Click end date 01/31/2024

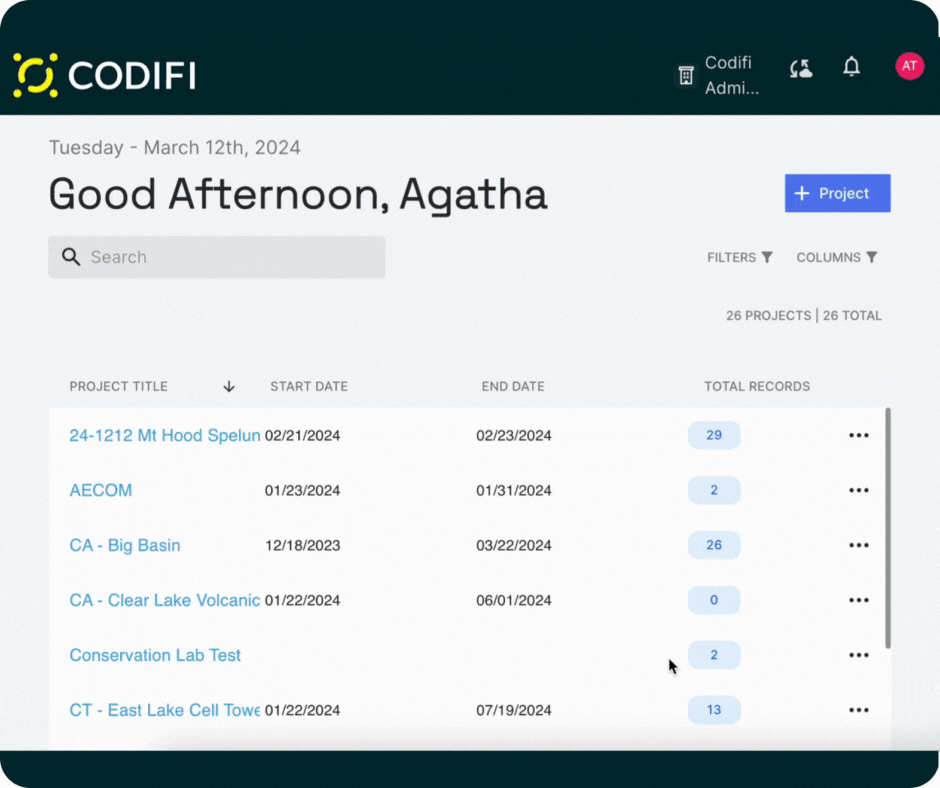(514, 491)
